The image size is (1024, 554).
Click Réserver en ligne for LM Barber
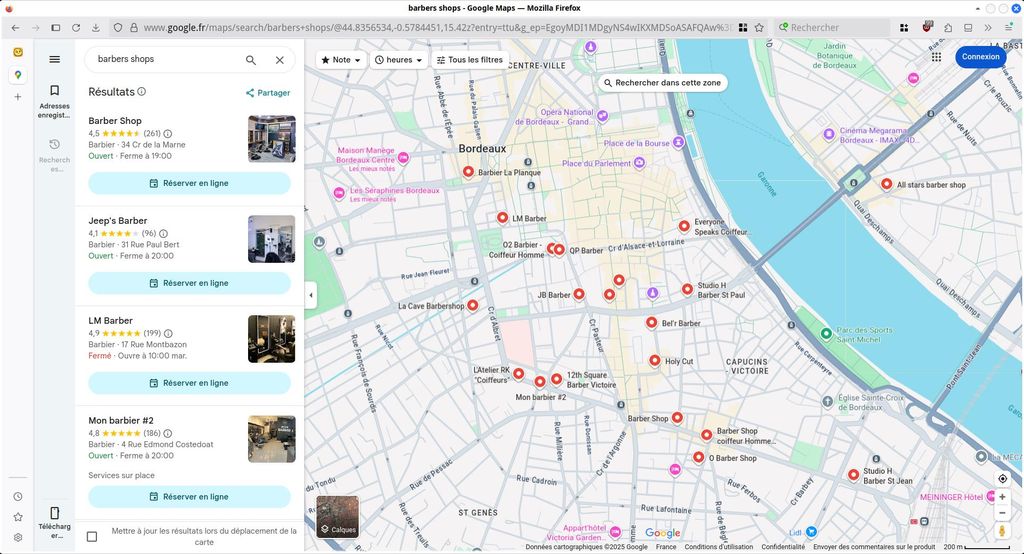189,383
